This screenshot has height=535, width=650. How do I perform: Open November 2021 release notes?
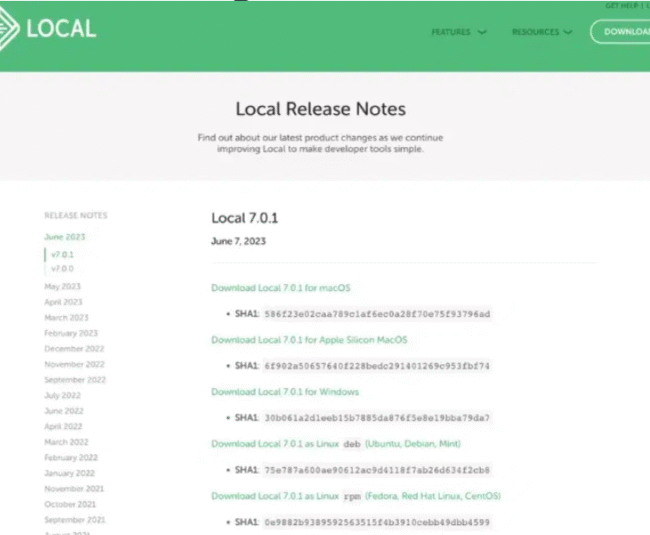coord(74,489)
